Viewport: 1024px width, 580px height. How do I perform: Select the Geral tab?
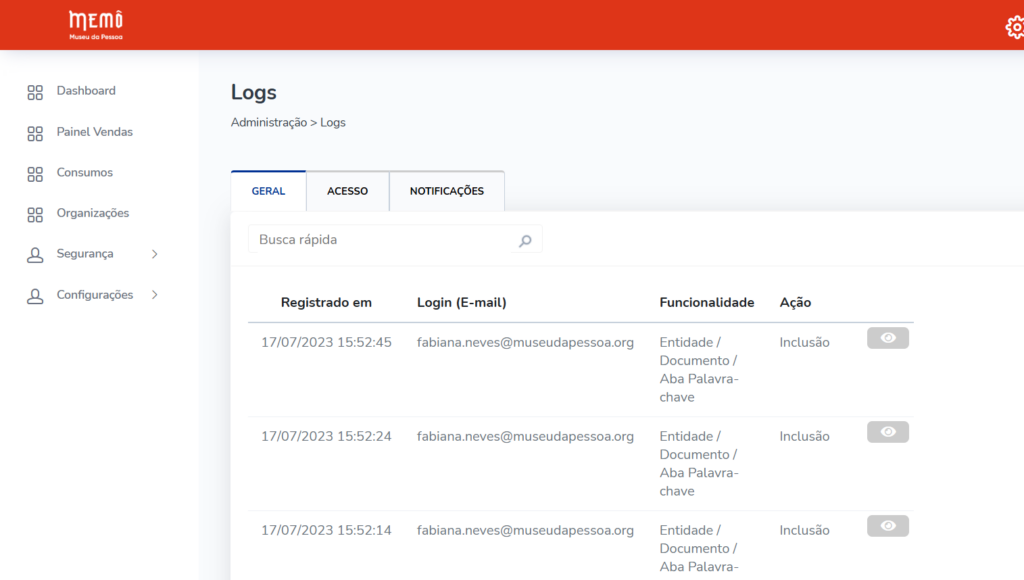pyautogui.click(x=268, y=191)
